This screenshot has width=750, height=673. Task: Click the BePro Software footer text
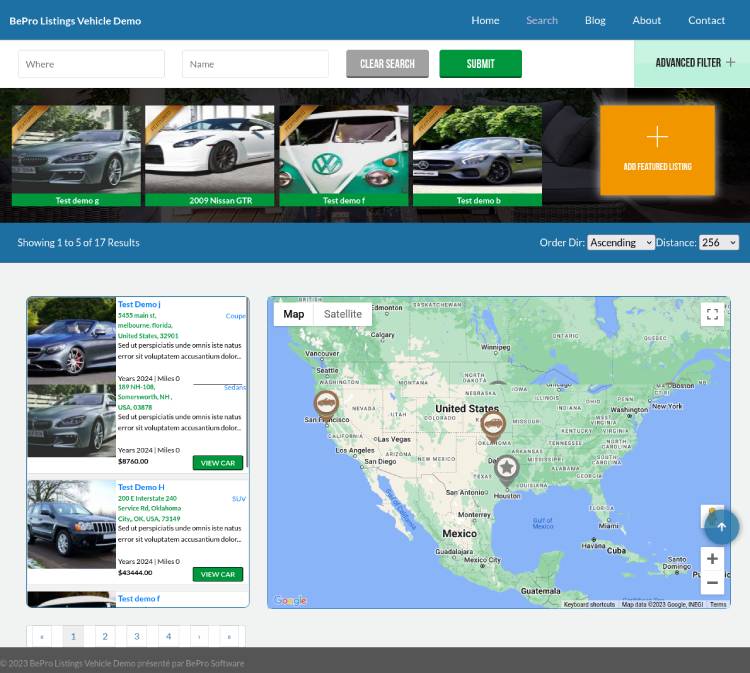pyautogui.click(x=215, y=663)
